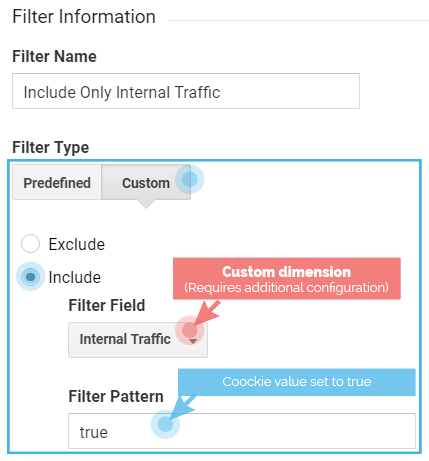The height and width of the screenshot is (461, 429).
Task: Click the Filter Pattern label
Action: (x=116, y=396)
